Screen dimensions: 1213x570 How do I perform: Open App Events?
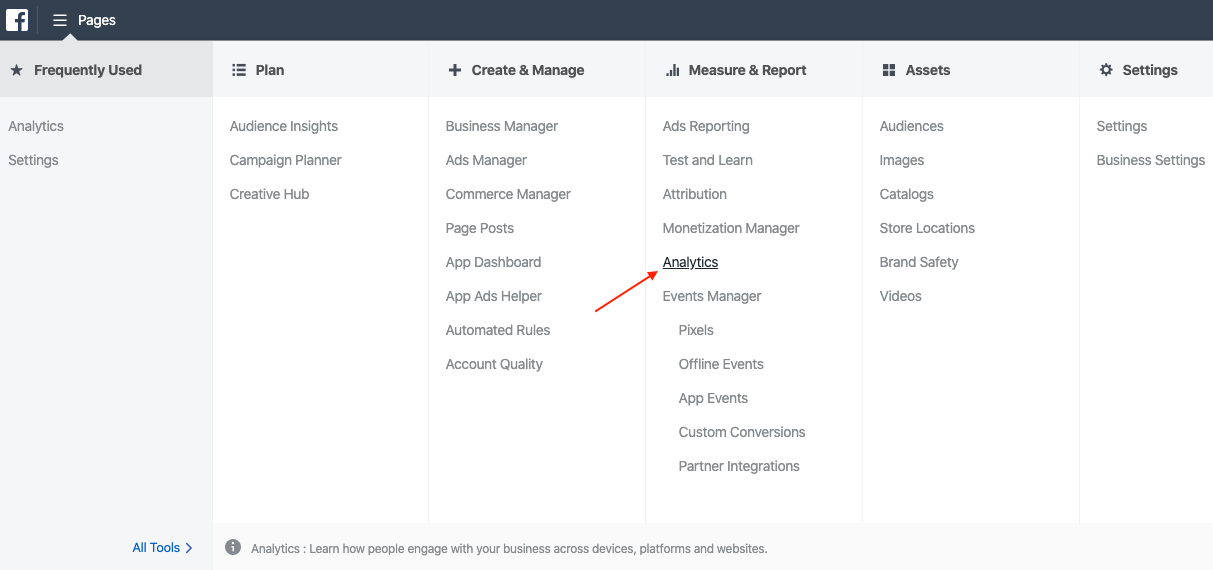713,398
